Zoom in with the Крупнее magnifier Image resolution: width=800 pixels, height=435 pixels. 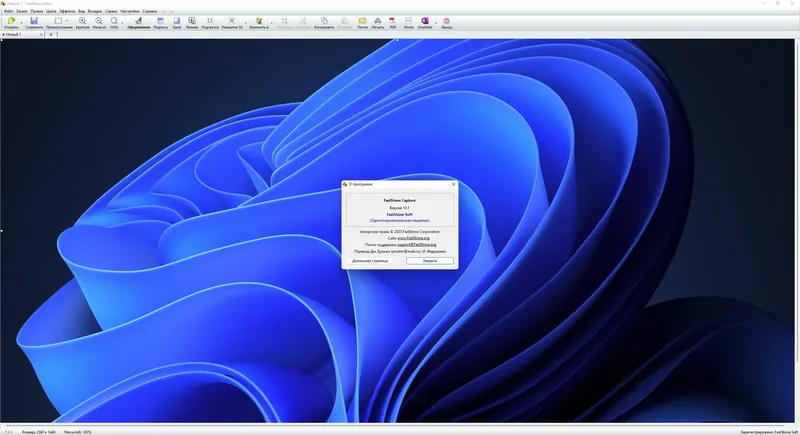(x=82, y=21)
